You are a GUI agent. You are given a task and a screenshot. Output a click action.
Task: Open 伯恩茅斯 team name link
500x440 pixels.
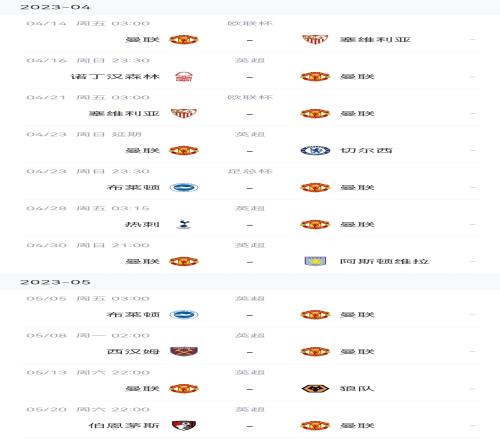coord(124,426)
